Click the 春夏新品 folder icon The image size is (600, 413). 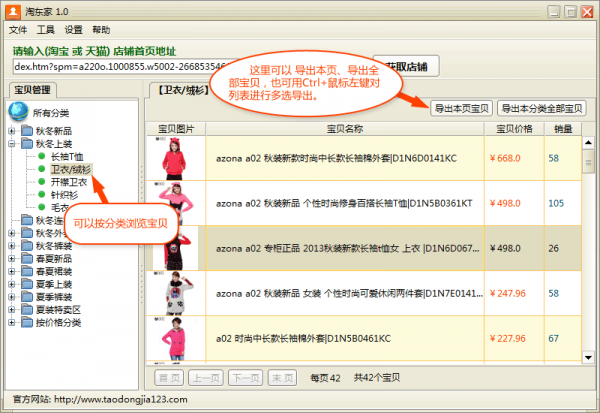[27, 258]
